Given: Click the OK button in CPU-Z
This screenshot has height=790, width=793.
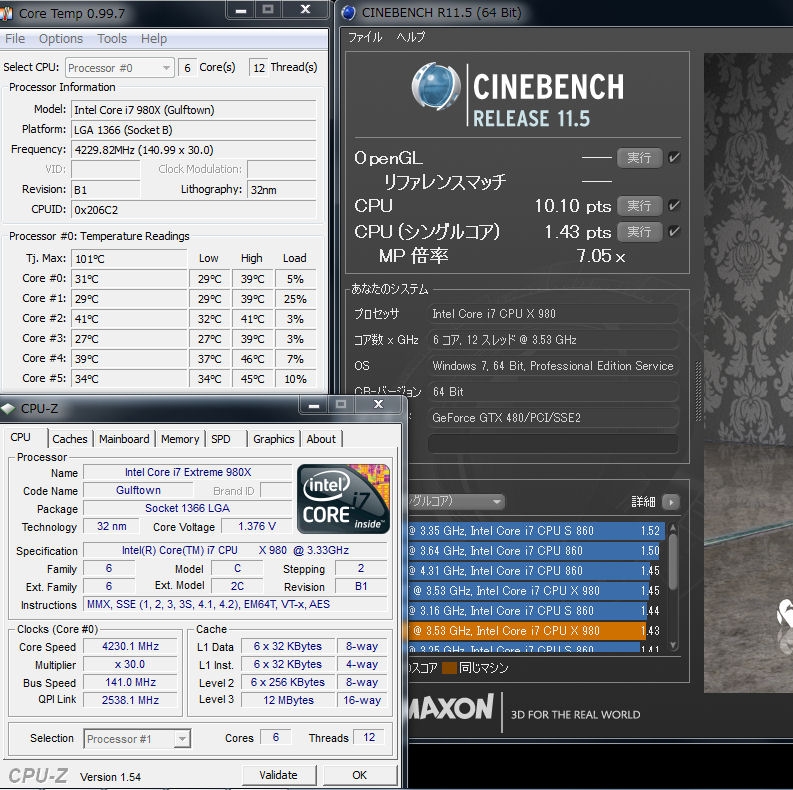Looking at the screenshot, I should pos(360,775).
